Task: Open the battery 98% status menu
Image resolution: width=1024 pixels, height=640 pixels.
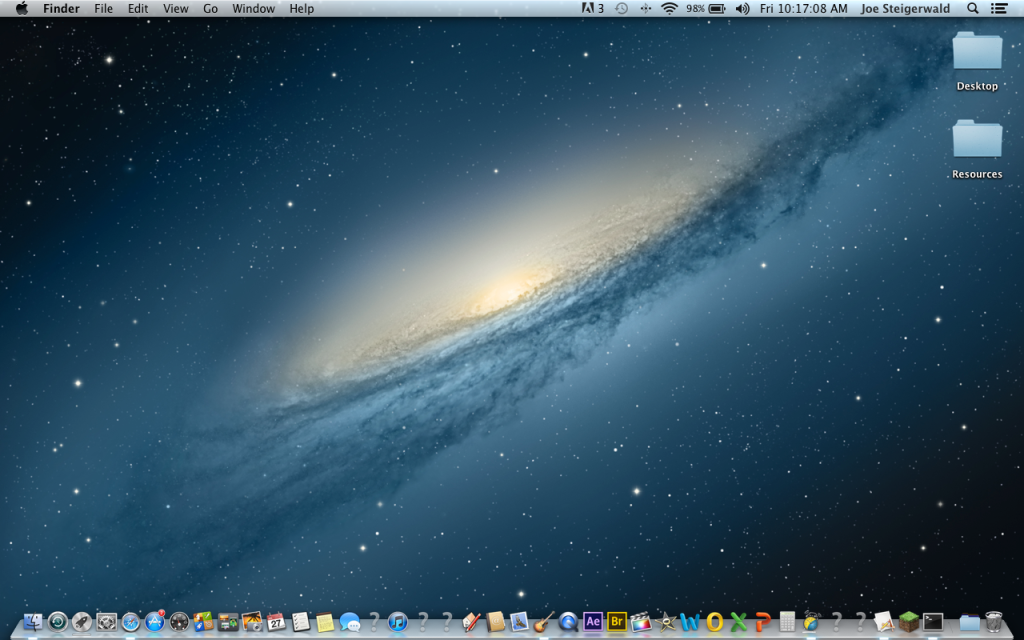Action: [x=706, y=8]
